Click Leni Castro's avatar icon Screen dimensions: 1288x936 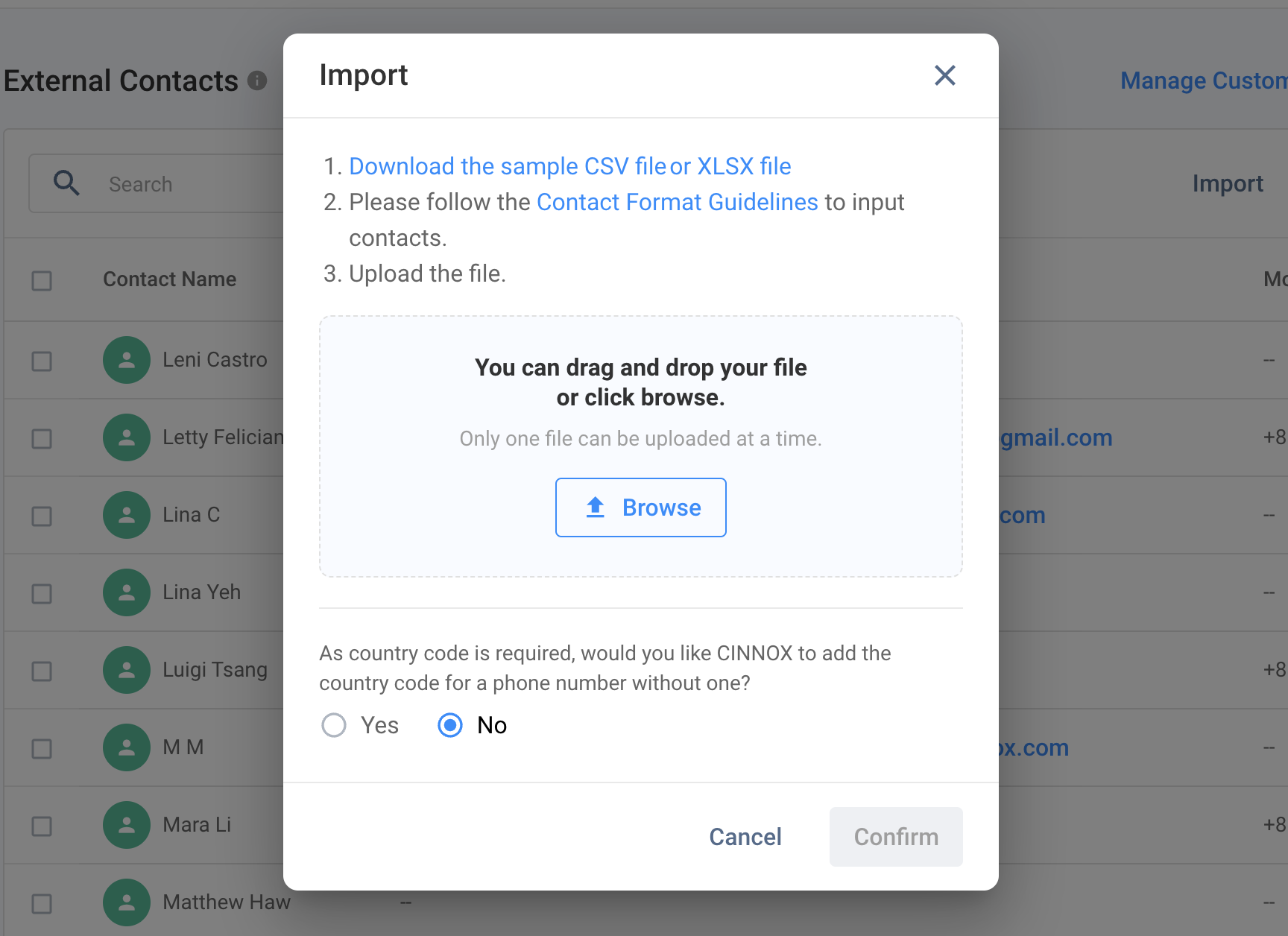tap(127, 360)
